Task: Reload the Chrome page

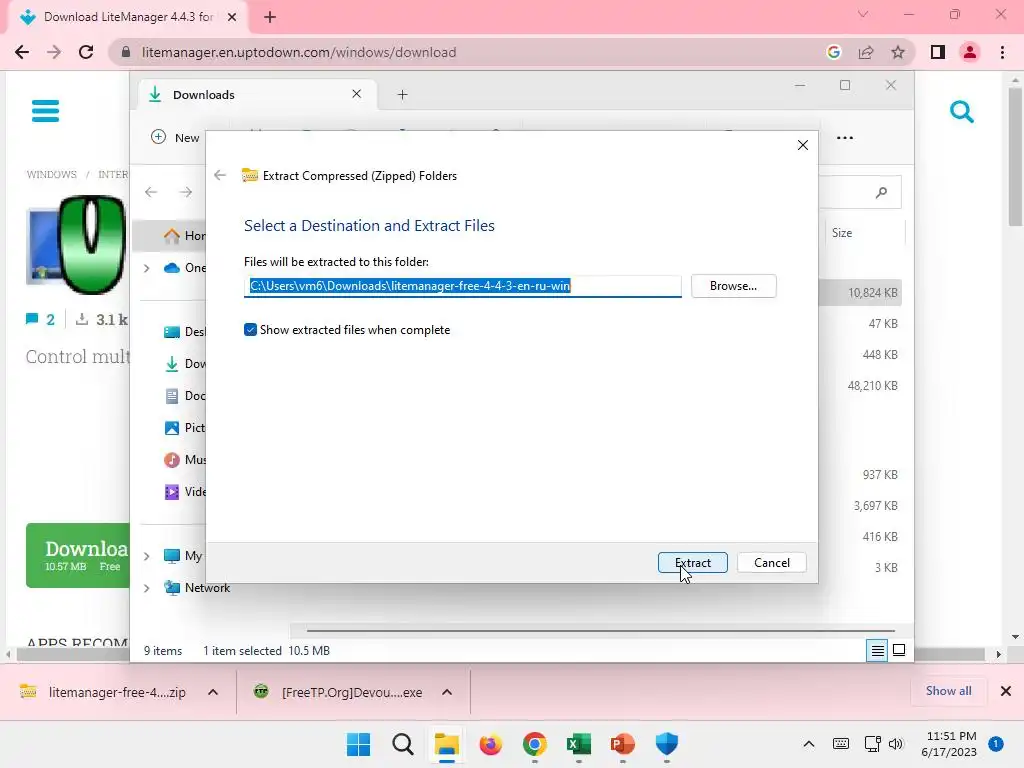Action: click(86, 52)
